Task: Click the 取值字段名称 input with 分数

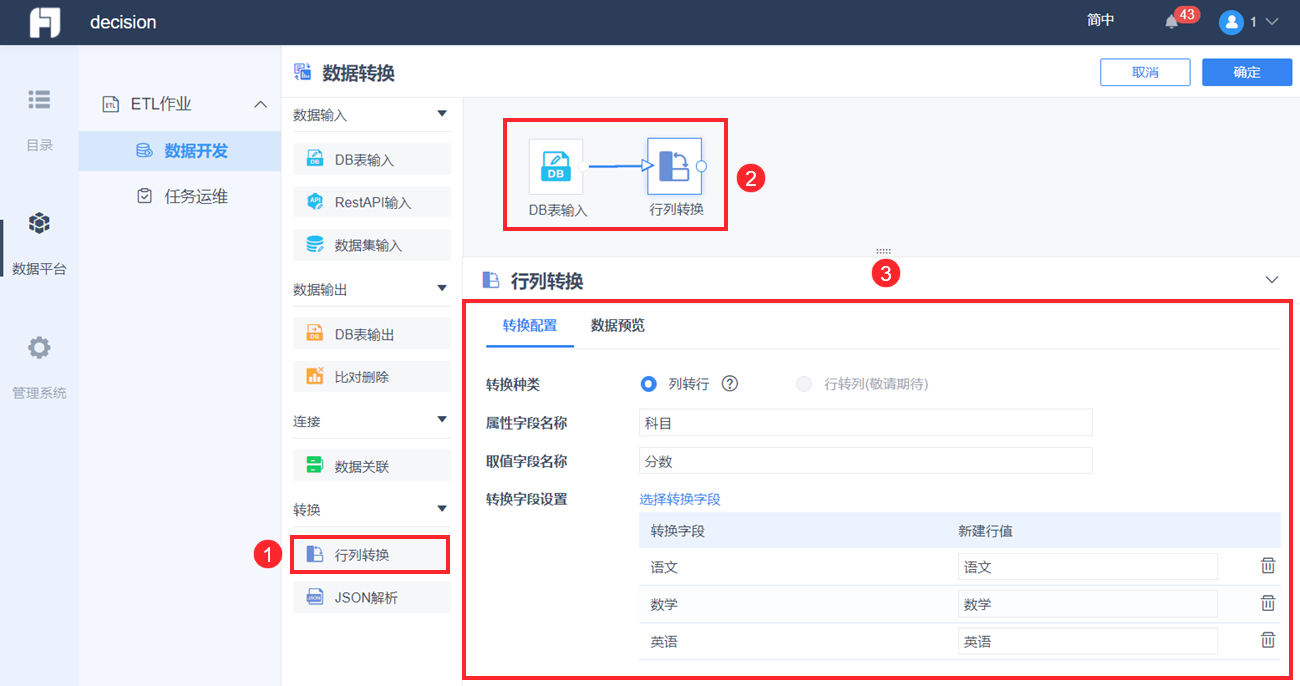Action: (x=866, y=460)
